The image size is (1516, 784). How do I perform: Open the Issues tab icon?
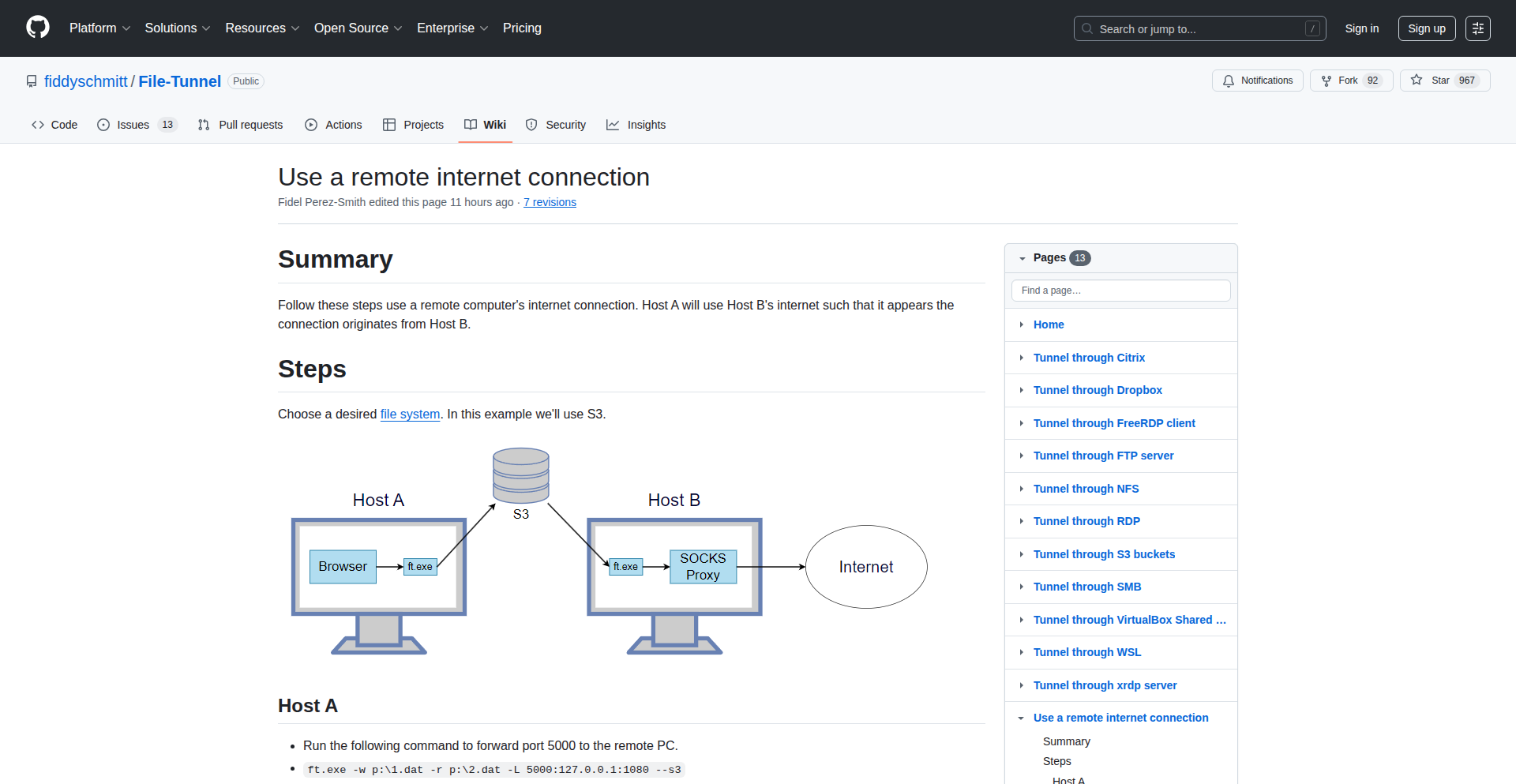(103, 125)
